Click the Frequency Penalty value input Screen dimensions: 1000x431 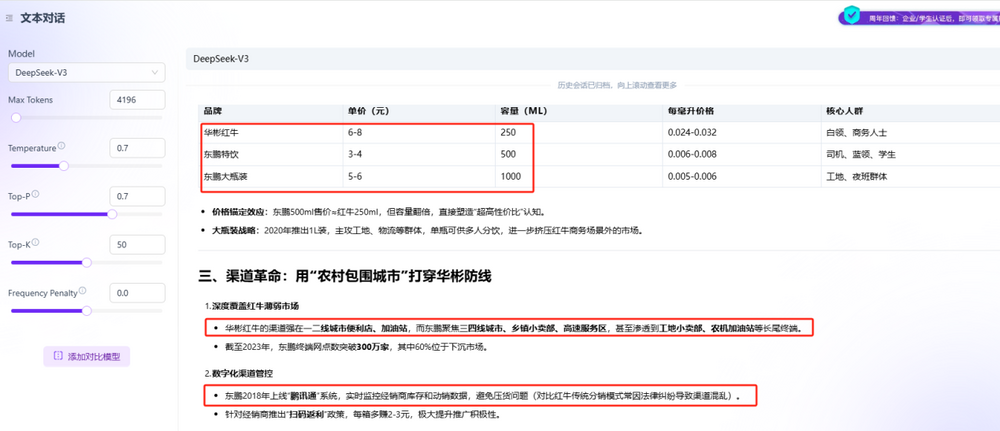(137, 293)
